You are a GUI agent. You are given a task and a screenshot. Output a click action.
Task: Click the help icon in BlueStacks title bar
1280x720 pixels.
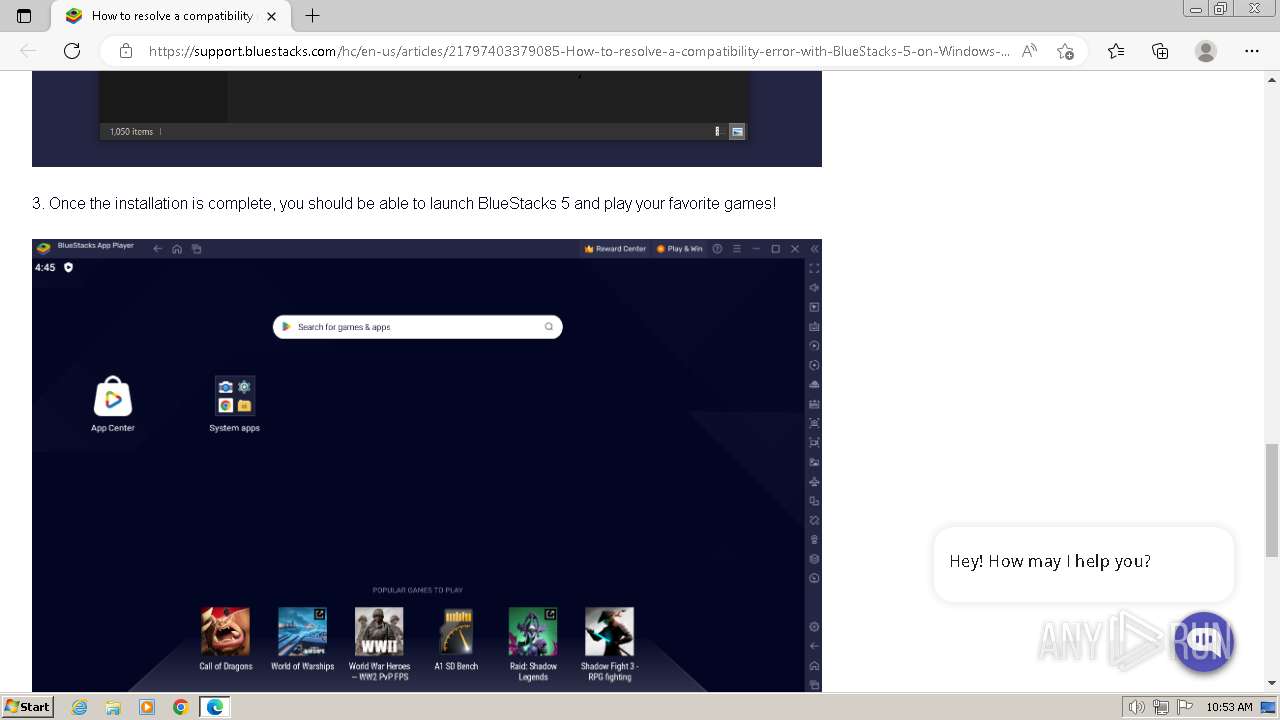click(x=717, y=249)
